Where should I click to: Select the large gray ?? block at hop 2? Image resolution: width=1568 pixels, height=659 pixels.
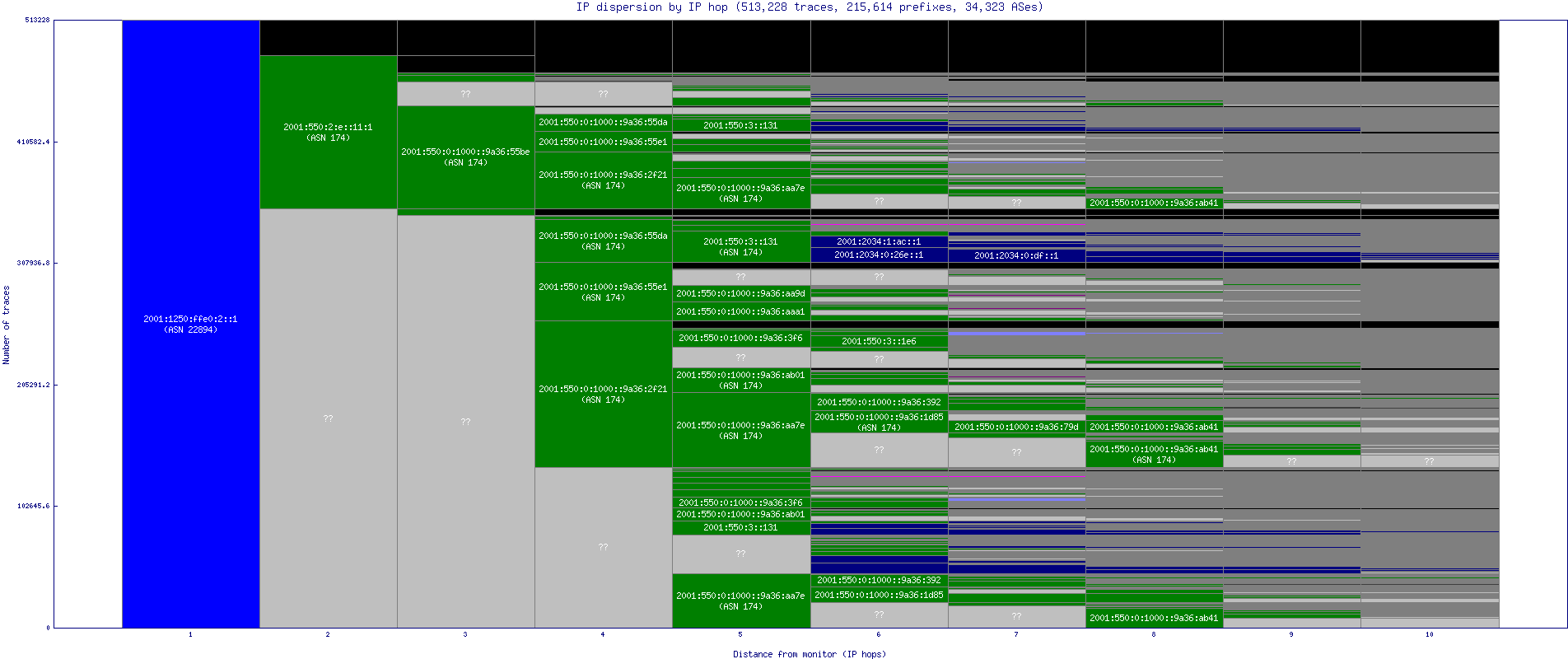click(329, 418)
